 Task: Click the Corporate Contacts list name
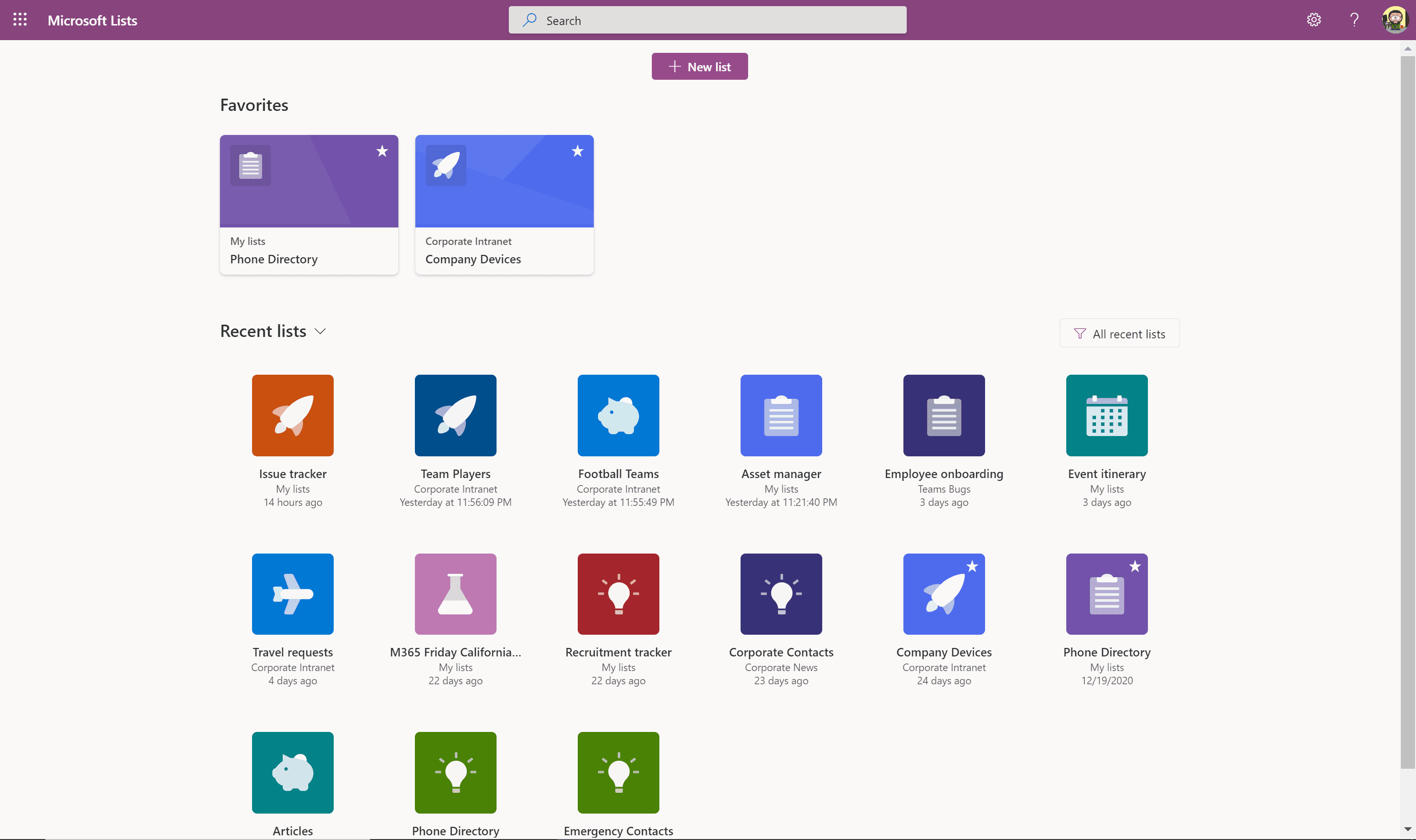click(x=781, y=652)
